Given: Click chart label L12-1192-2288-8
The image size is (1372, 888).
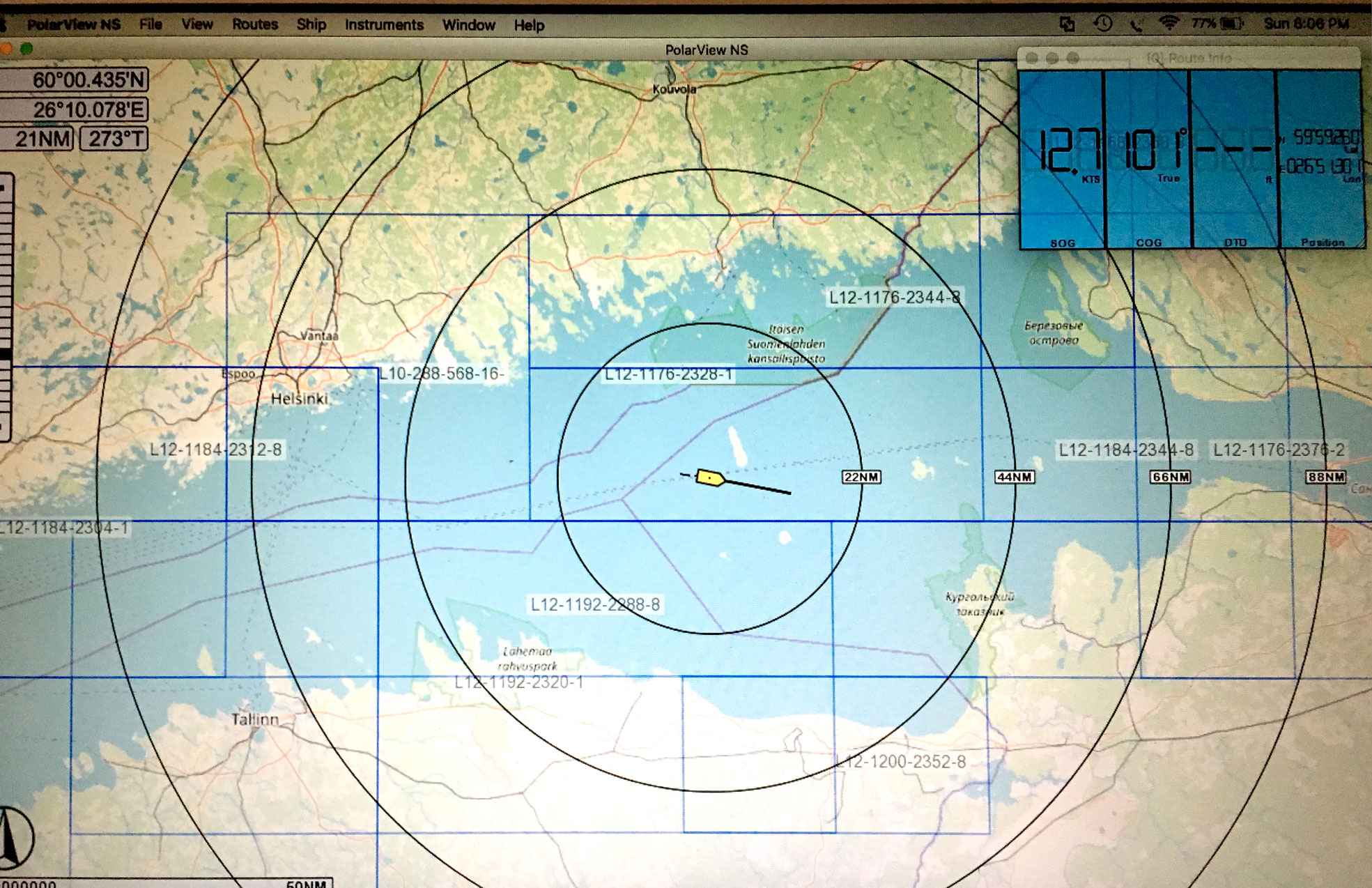Looking at the screenshot, I should (595, 604).
